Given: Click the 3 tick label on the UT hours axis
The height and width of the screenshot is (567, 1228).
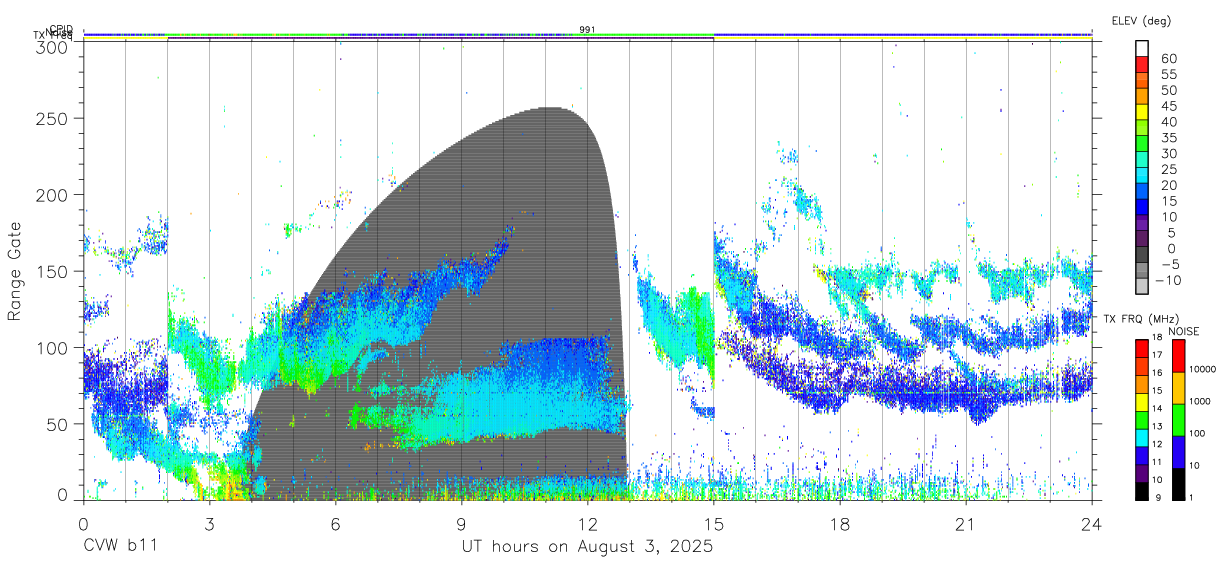Looking at the screenshot, I should click(209, 524).
